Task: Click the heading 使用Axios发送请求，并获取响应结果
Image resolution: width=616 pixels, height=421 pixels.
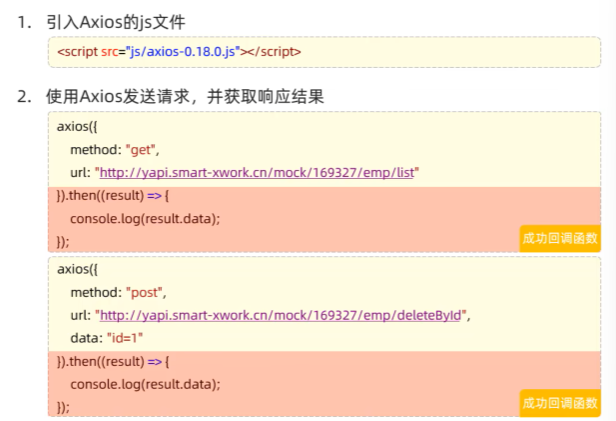Action: (185, 96)
